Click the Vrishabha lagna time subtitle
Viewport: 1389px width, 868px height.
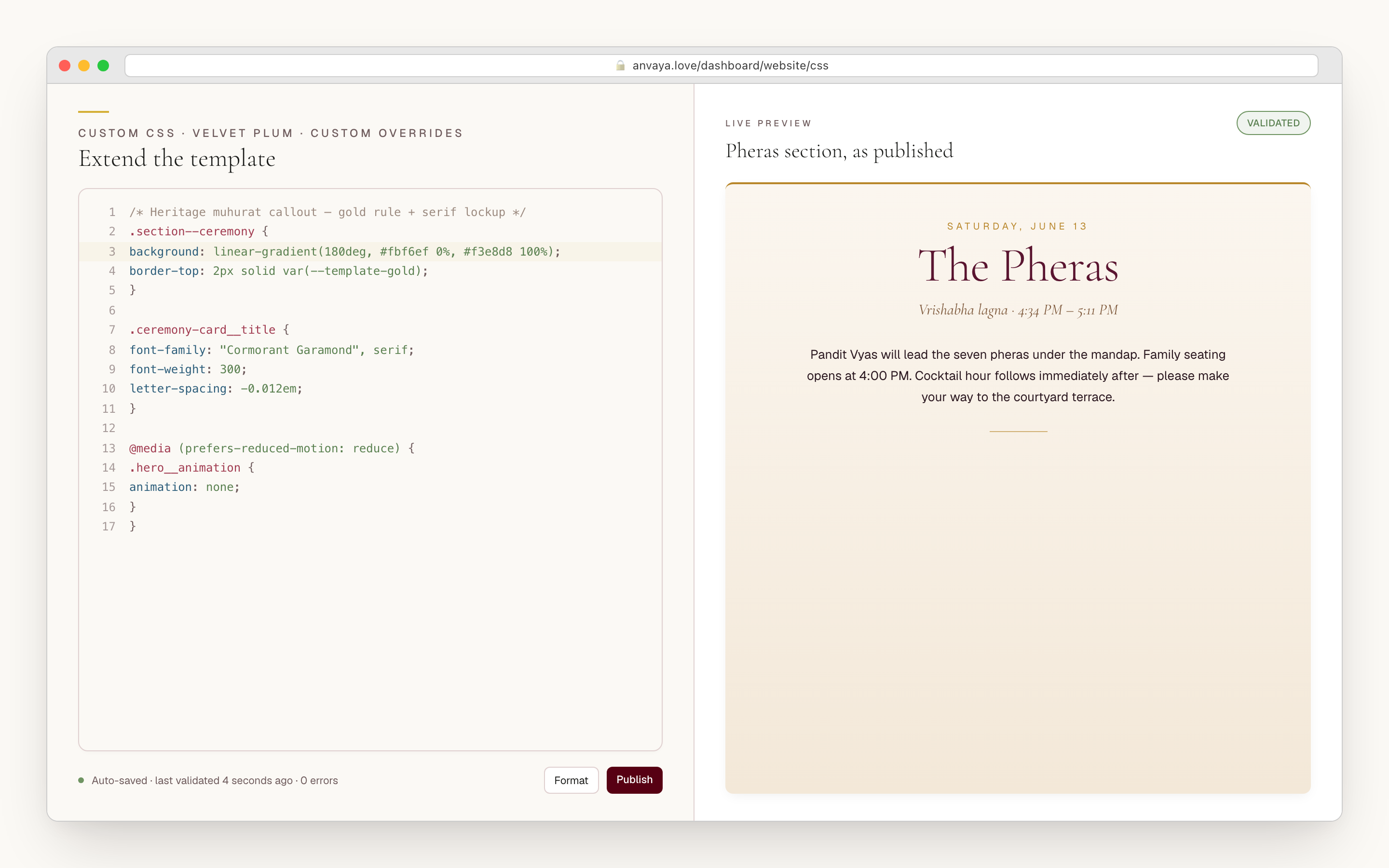tap(1018, 311)
